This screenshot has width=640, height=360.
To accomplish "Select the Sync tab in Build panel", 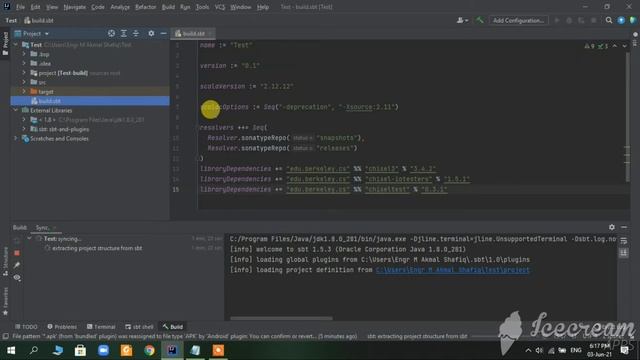I will tap(42, 227).
